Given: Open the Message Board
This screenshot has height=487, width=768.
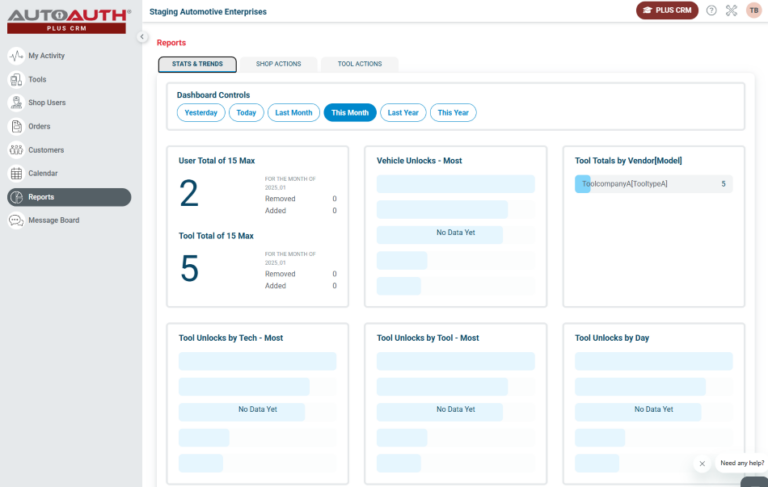Looking at the screenshot, I should coord(54,220).
